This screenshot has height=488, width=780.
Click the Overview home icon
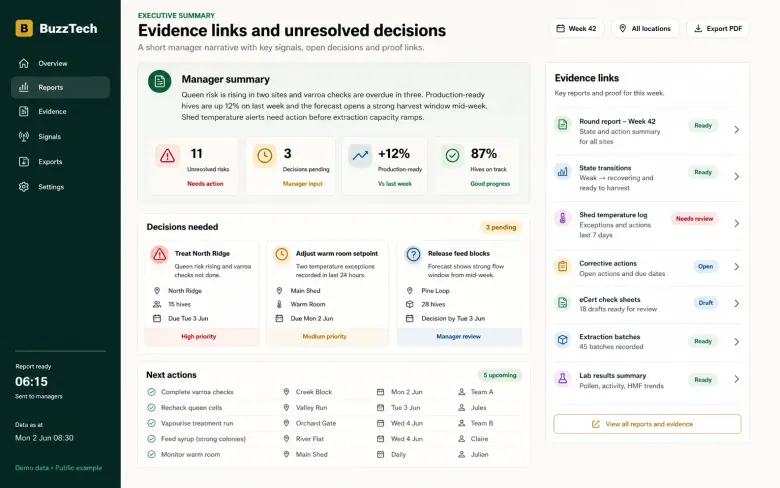coord(23,63)
